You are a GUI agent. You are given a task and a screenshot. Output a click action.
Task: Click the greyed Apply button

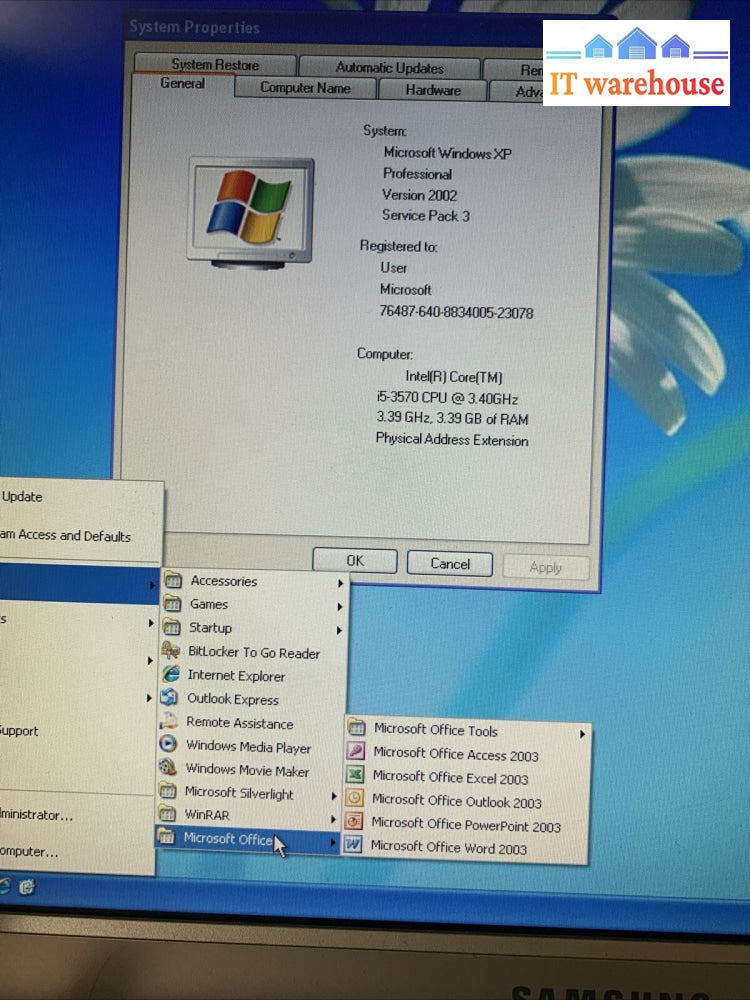tap(545, 567)
